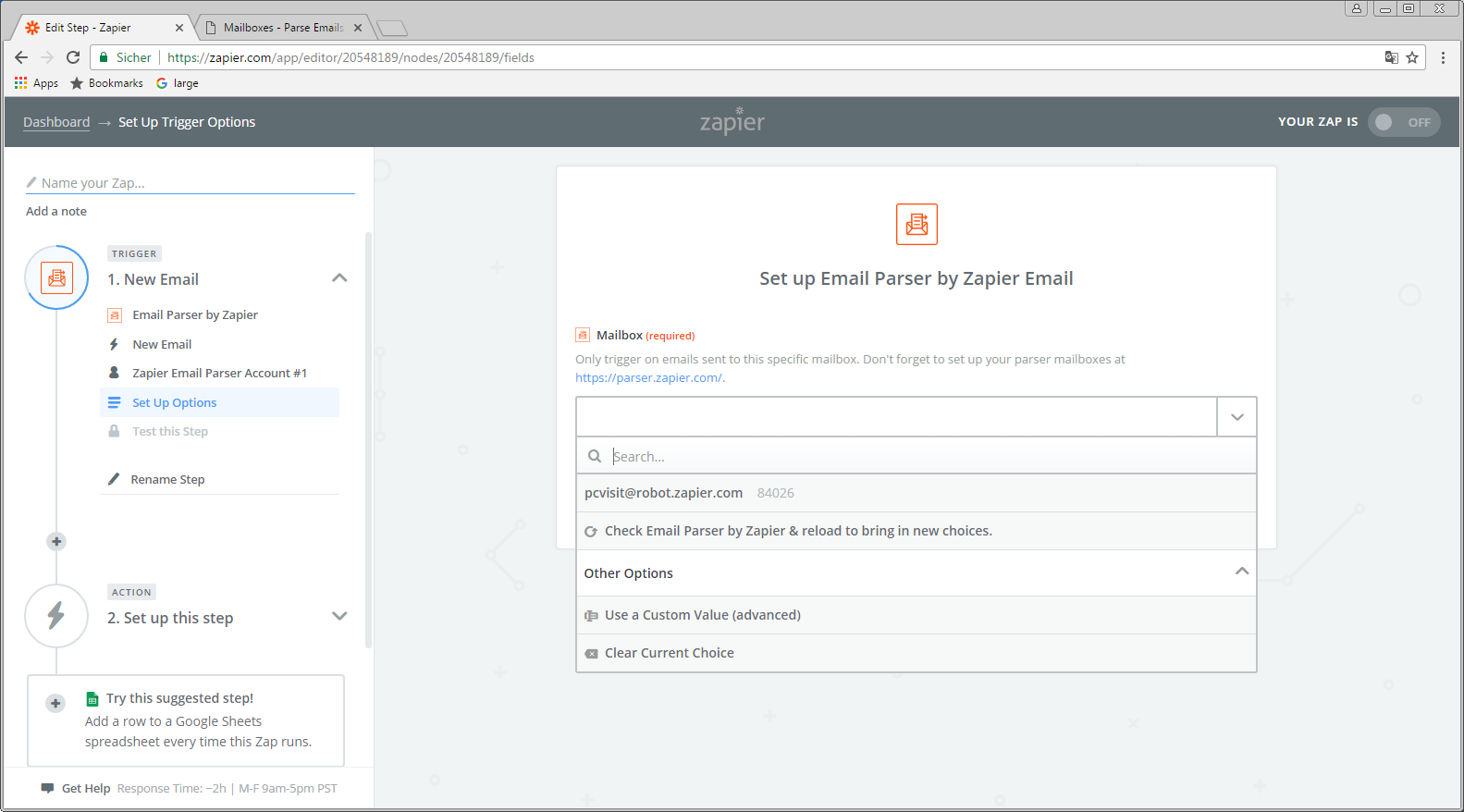This screenshot has height=812, width=1464.
Task: Bookmark this page with the star
Action: pyautogui.click(x=1412, y=57)
